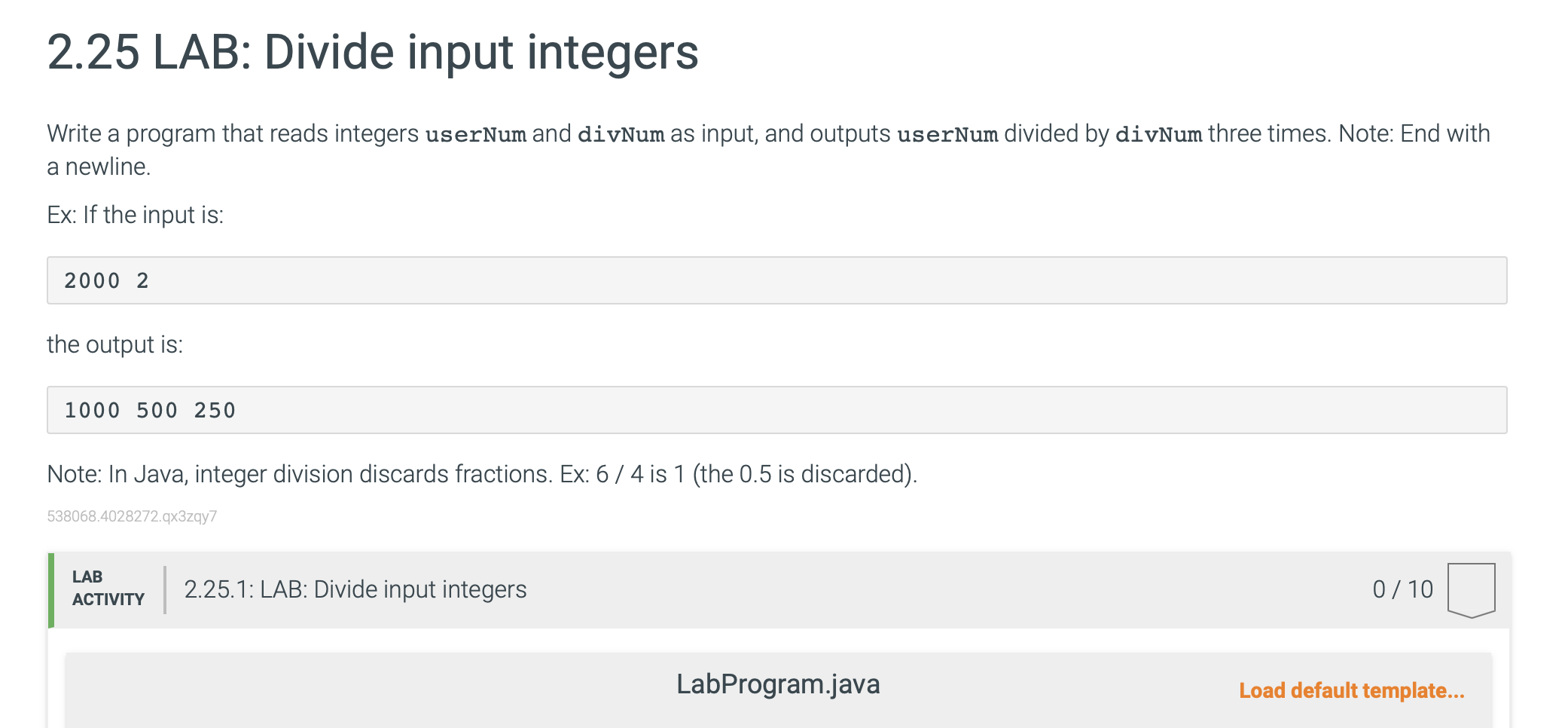
Task: Click the userNum code term in the instructions
Action: pyautogui.click(x=477, y=133)
